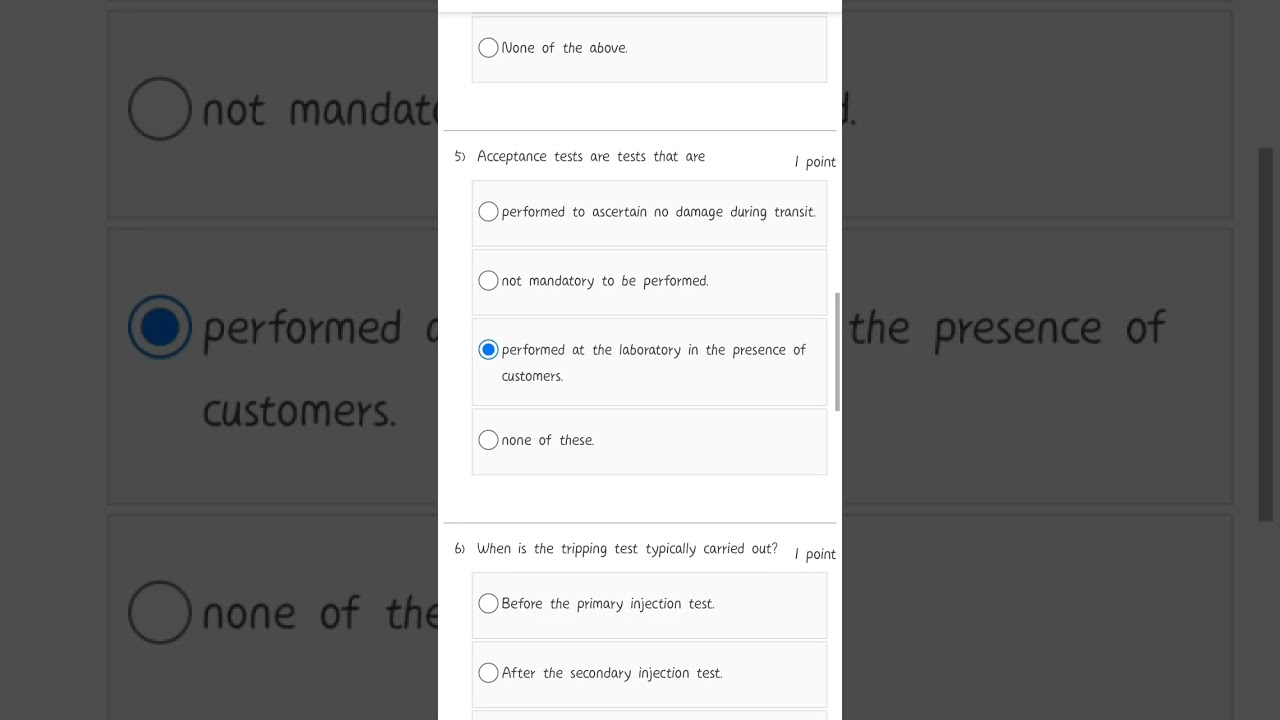Screen dimensions: 1280x720
Task: Click question text "Acceptance tests are tests that are"
Action: point(591,157)
